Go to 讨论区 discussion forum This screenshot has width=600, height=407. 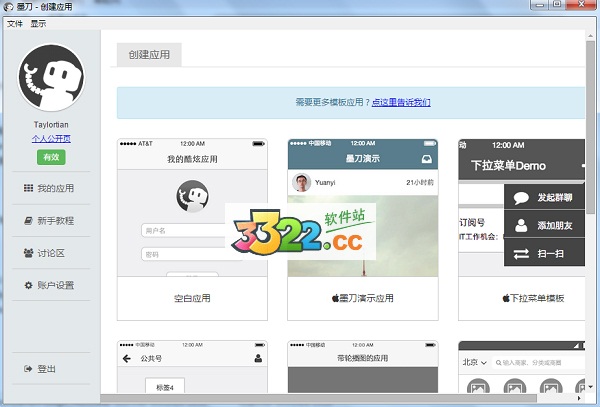click(50, 253)
